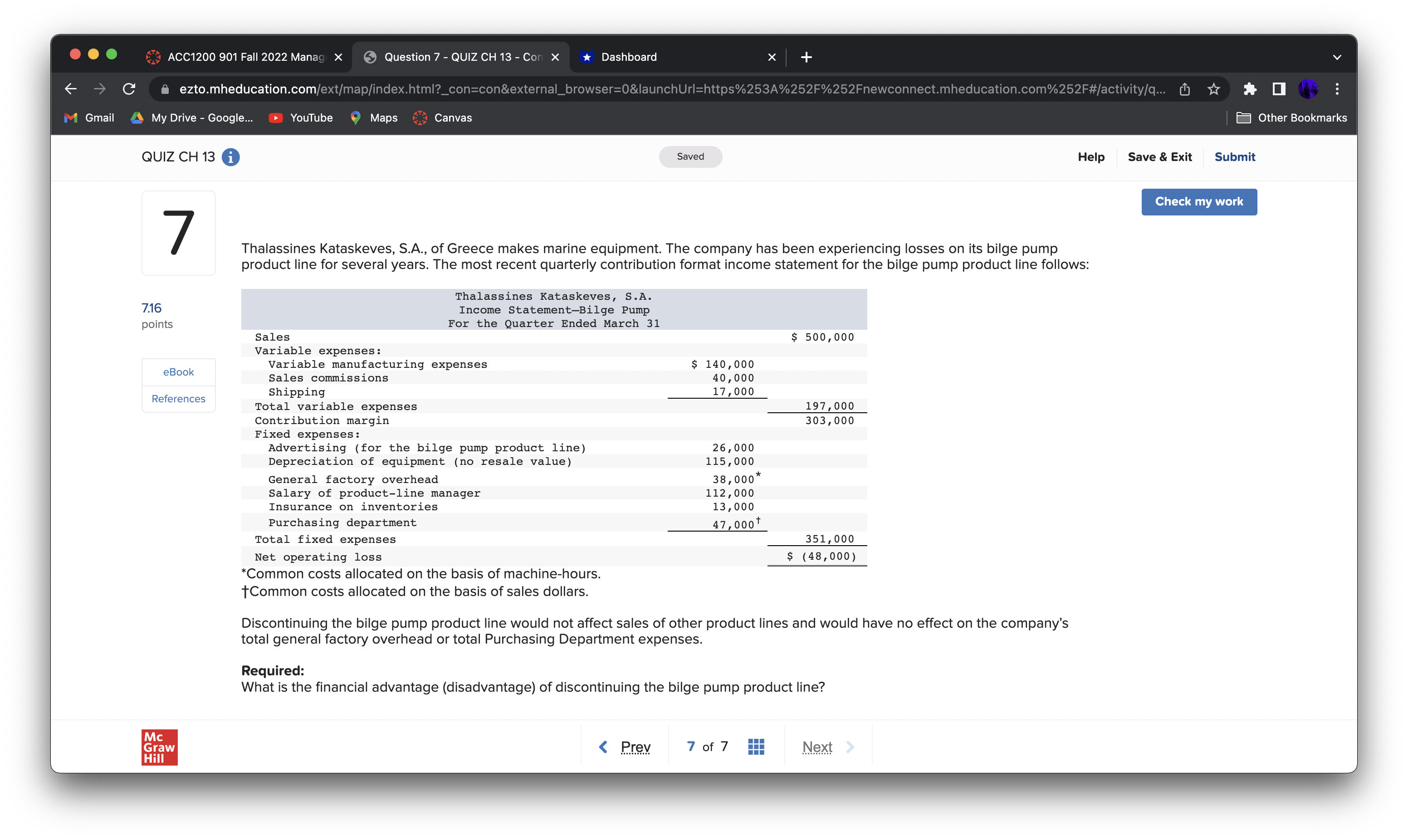Click the Check my work button
This screenshot has width=1408, height=840.
[1199, 201]
